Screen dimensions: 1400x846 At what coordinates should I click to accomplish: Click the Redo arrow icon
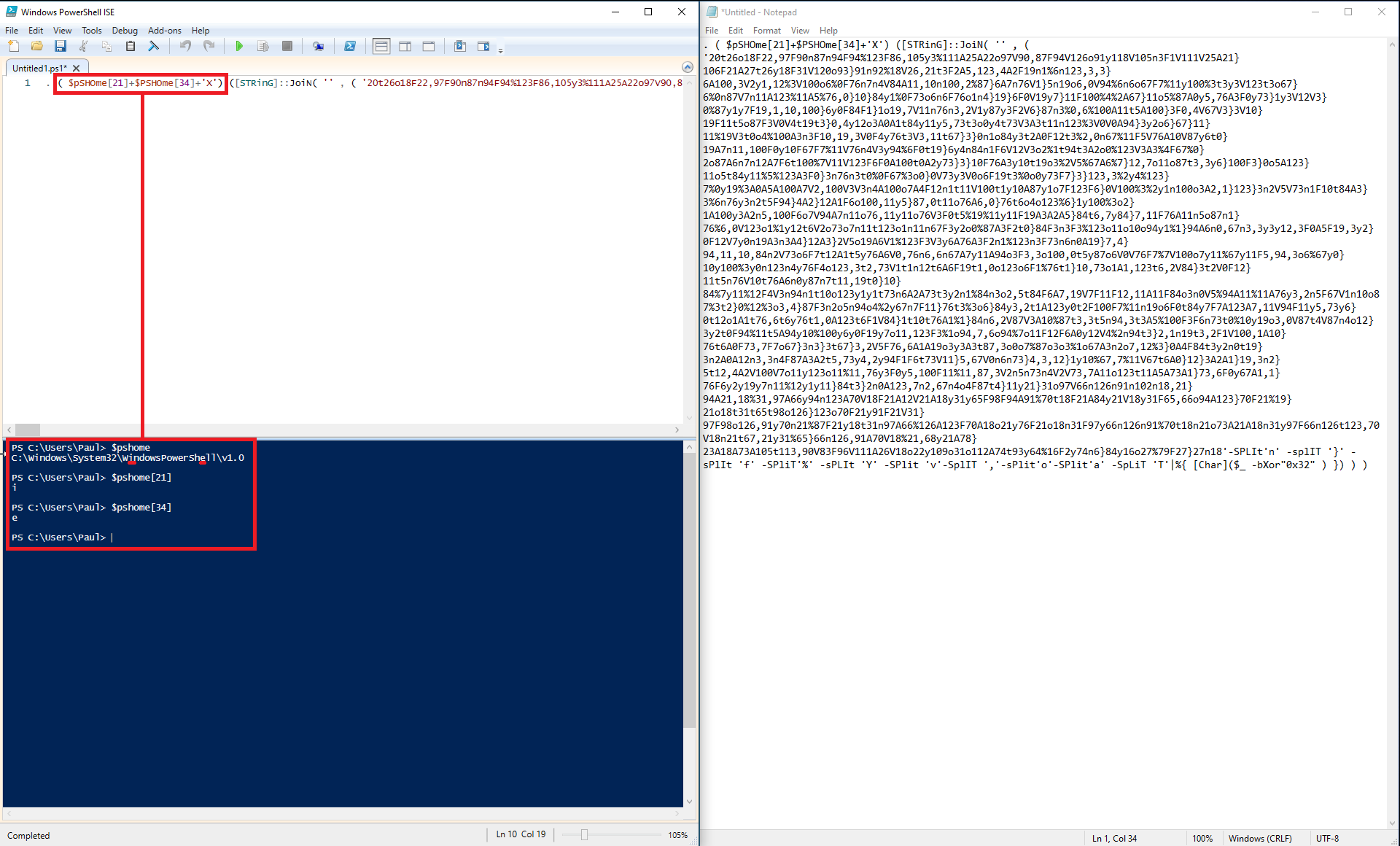point(209,46)
